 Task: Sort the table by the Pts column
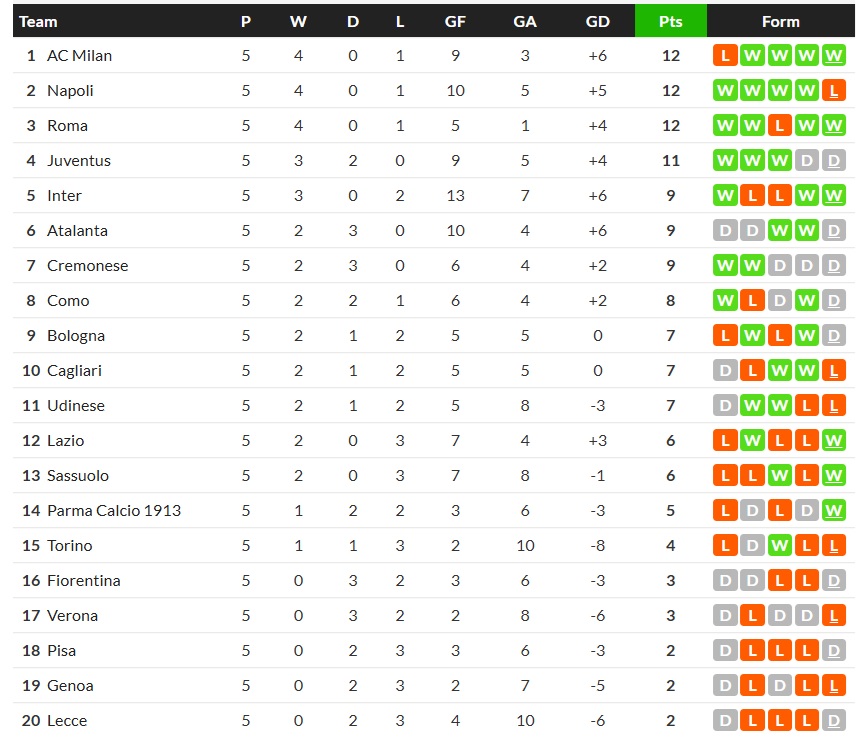[x=670, y=21]
